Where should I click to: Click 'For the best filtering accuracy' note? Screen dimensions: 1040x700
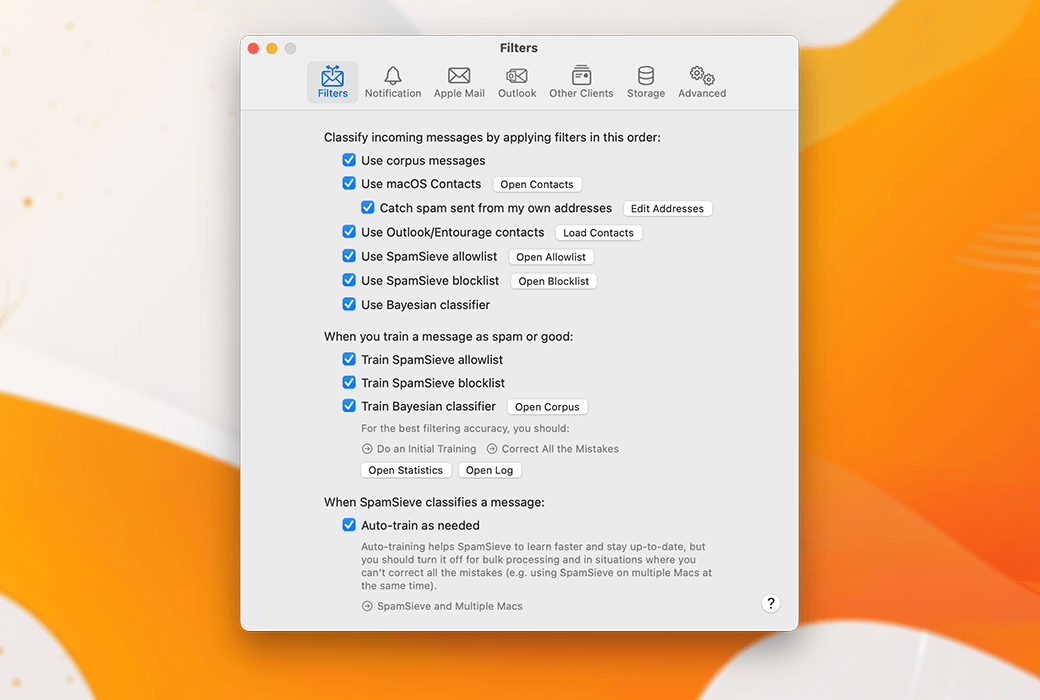(x=465, y=429)
